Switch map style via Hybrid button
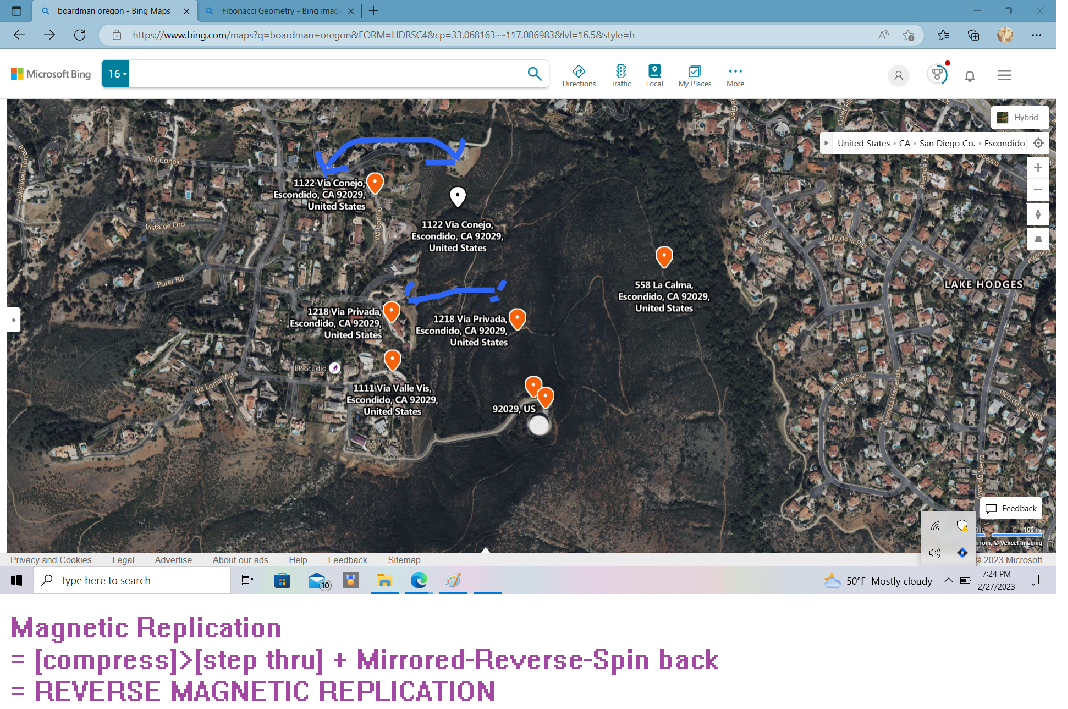This screenshot has height=709, width=1068. 1019,117
